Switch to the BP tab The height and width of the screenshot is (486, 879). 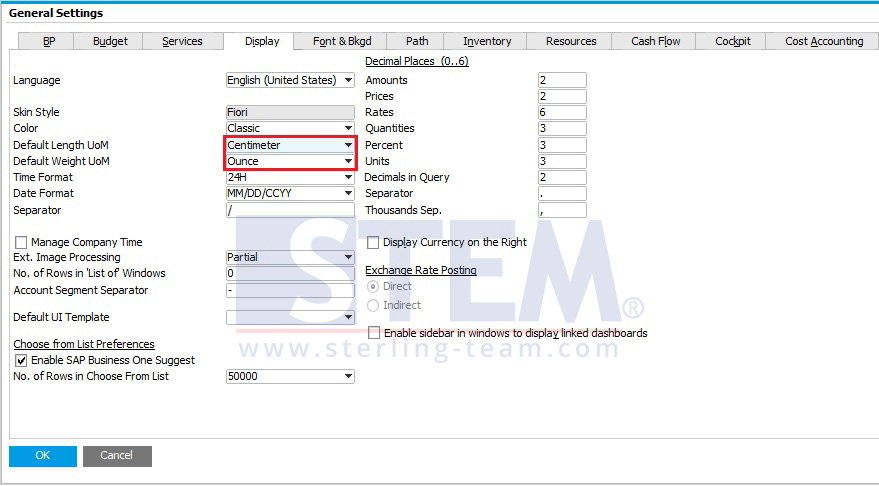click(x=46, y=41)
